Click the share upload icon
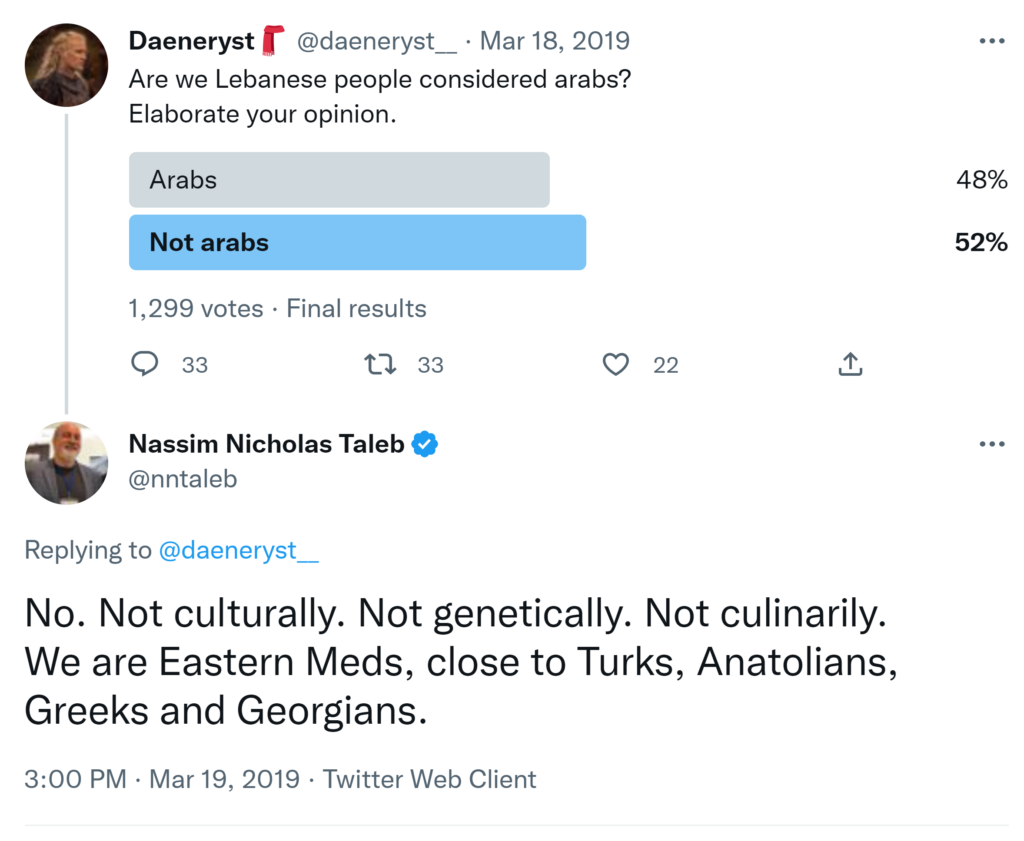 pyautogui.click(x=850, y=365)
